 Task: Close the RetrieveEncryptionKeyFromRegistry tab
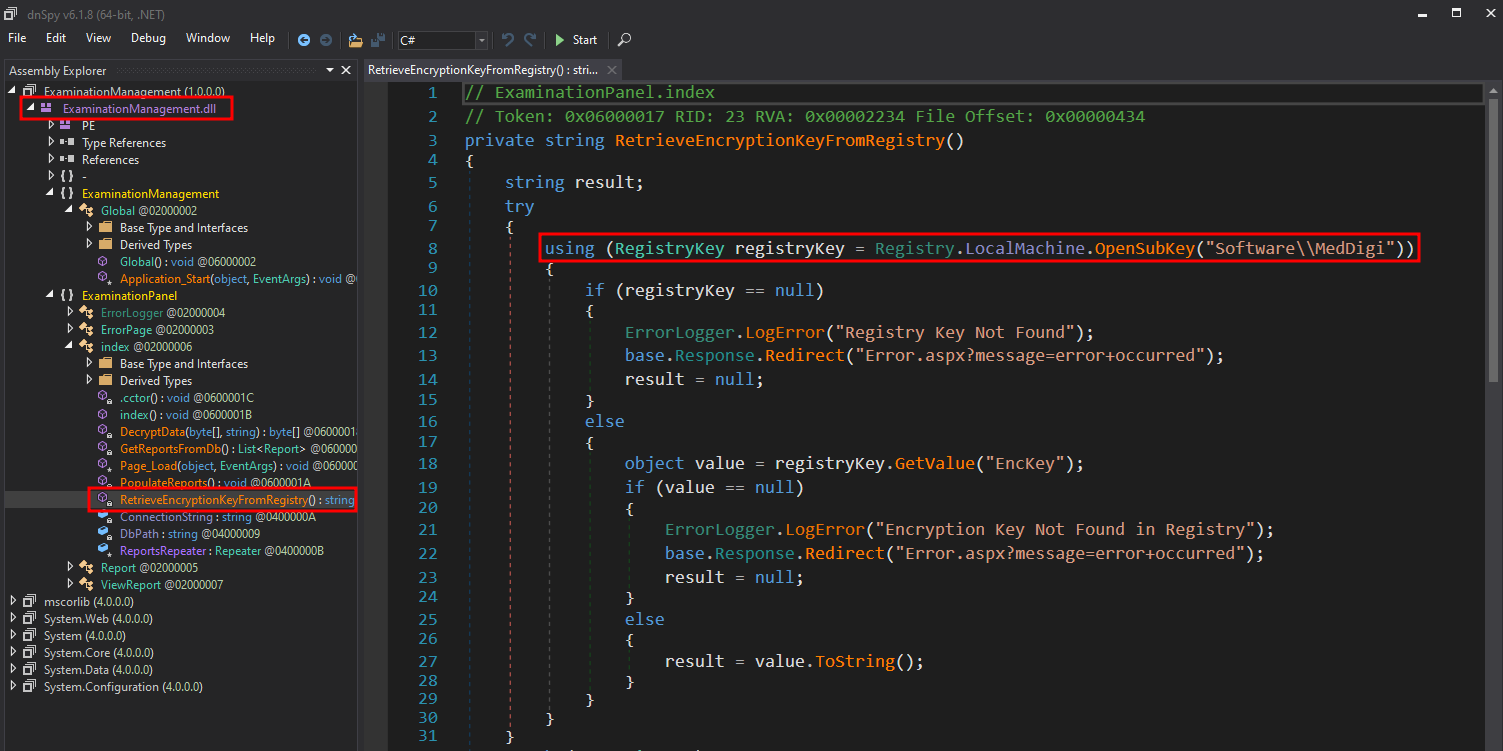click(610, 70)
